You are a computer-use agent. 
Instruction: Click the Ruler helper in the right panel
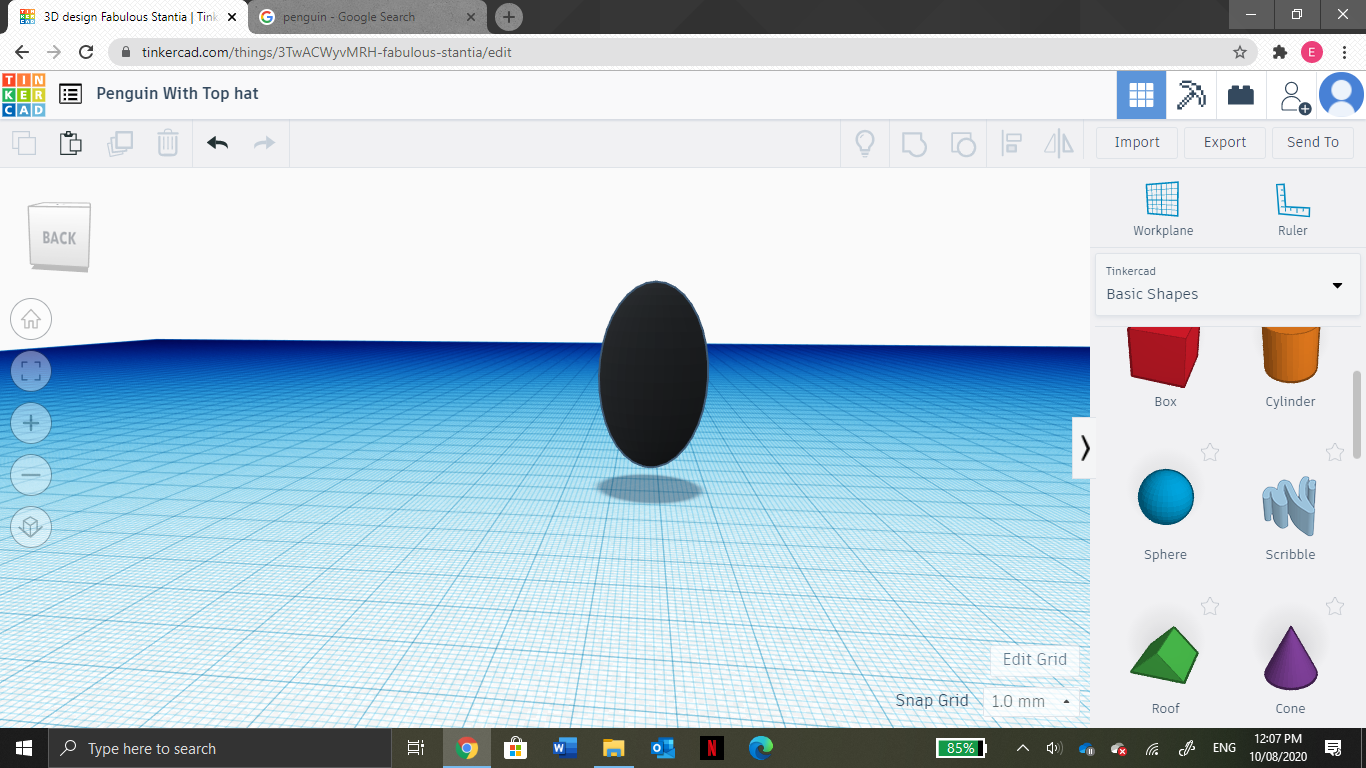(x=1291, y=205)
